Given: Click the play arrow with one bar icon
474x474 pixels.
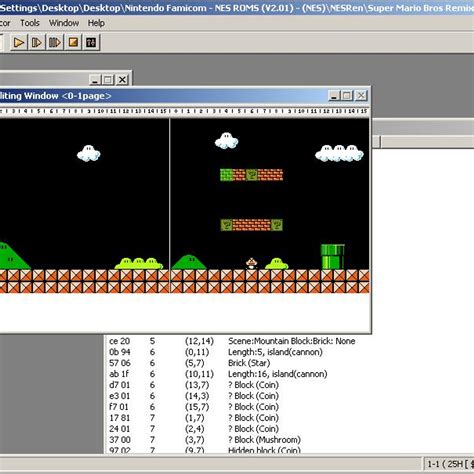Looking at the screenshot, I should pos(37,43).
